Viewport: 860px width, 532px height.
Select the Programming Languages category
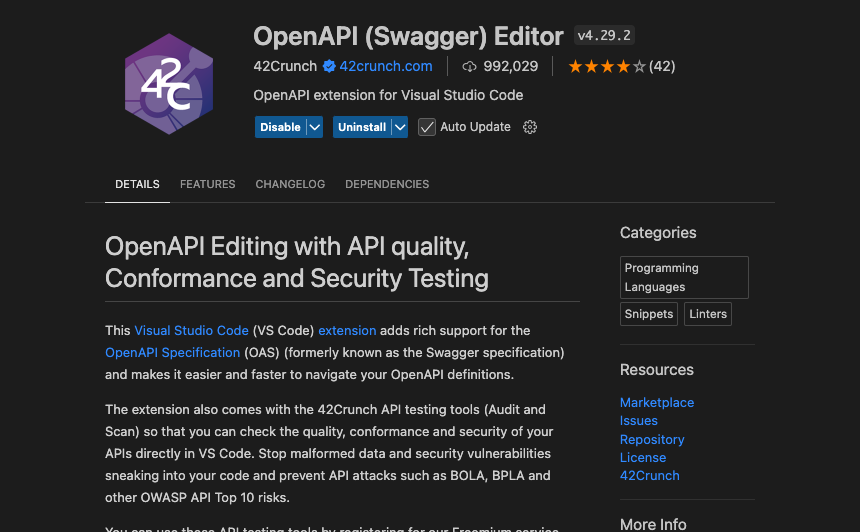tap(684, 278)
